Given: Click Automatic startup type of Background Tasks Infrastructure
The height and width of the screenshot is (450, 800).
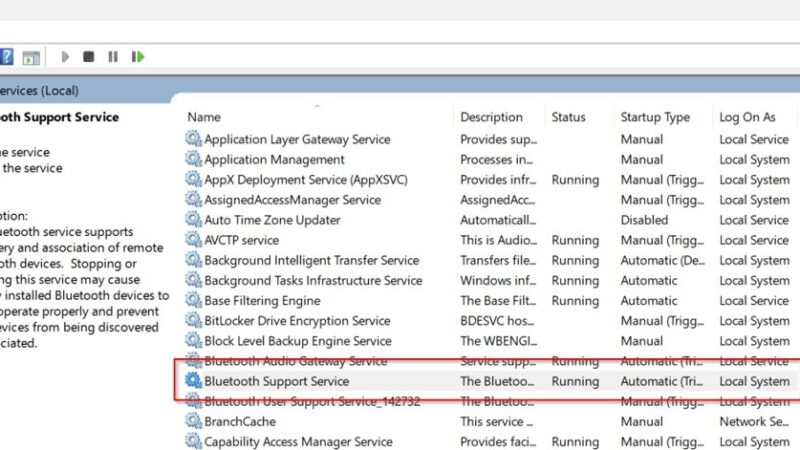Looking at the screenshot, I should point(649,281).
